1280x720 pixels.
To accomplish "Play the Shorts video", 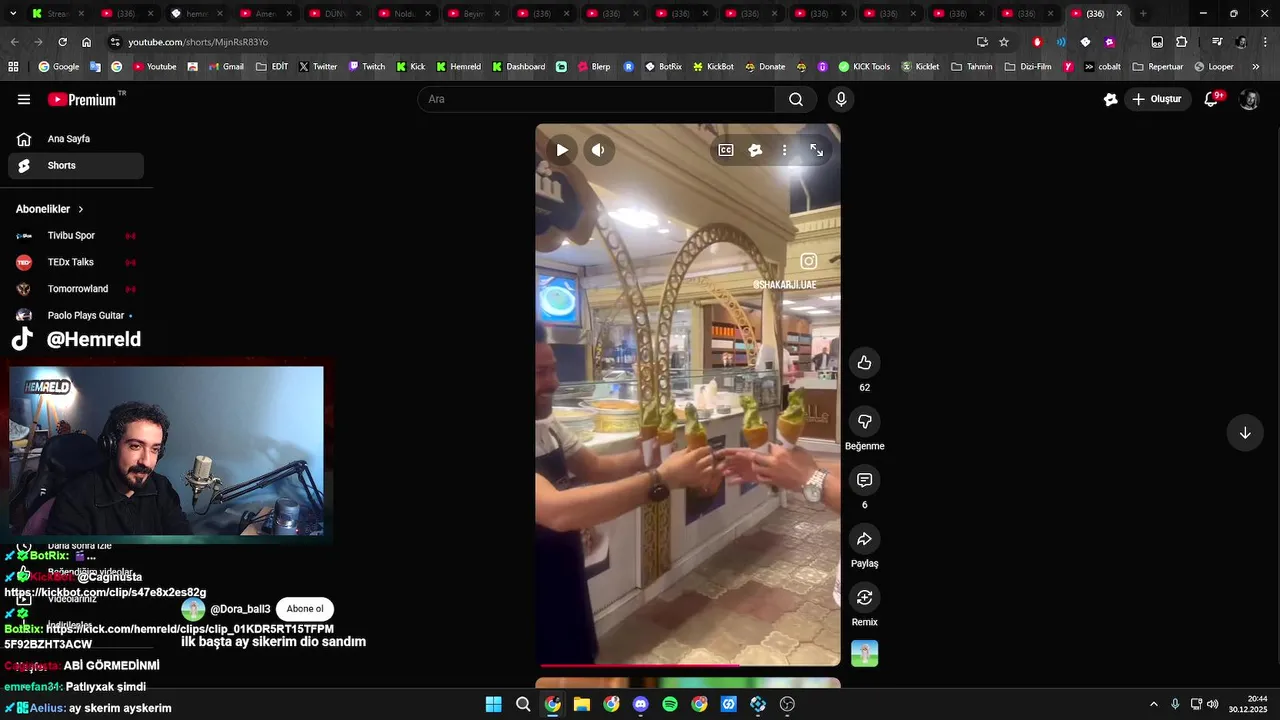I will click(x=562, y=150).
